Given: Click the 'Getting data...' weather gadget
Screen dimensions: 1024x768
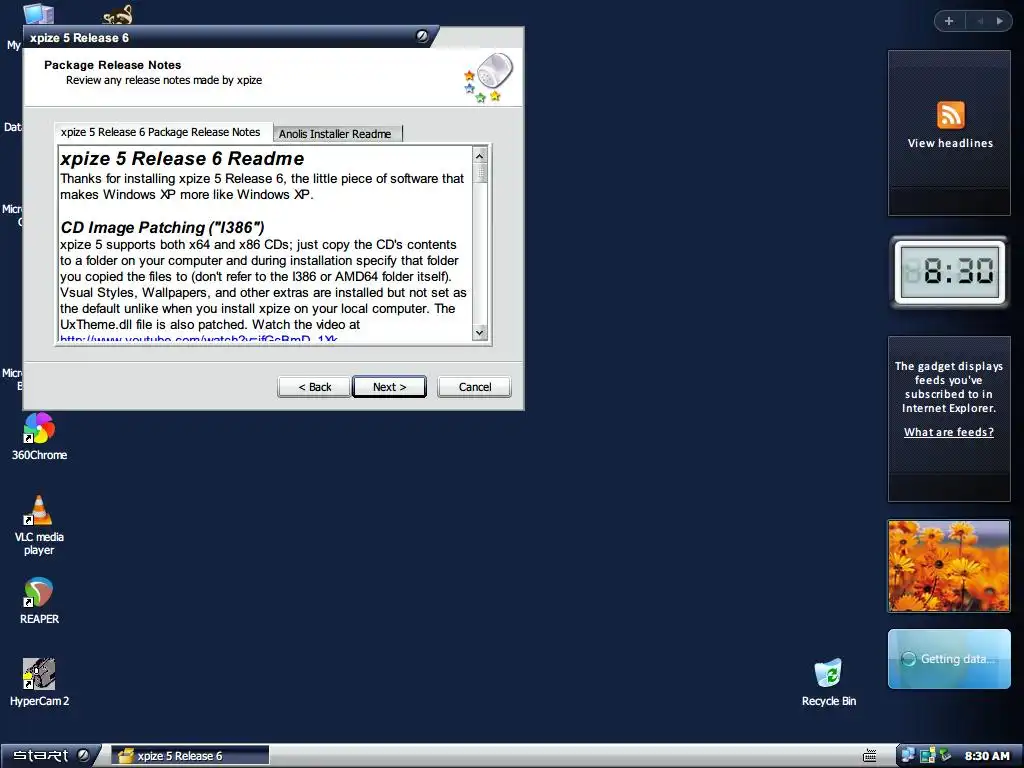Looking at the screenshot, I should (x=949, y=659).
